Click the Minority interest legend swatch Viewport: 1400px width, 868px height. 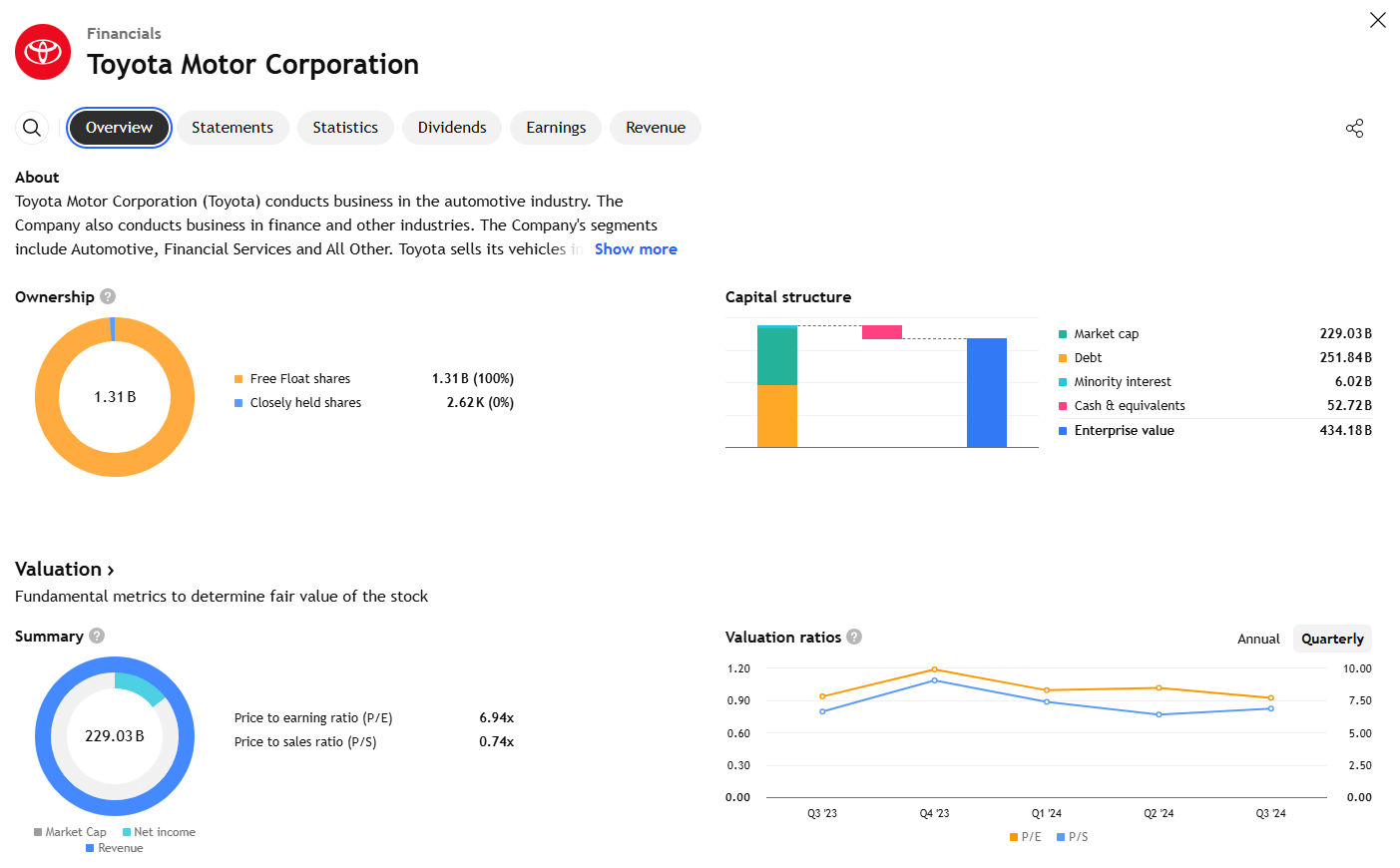[1063, 382]
